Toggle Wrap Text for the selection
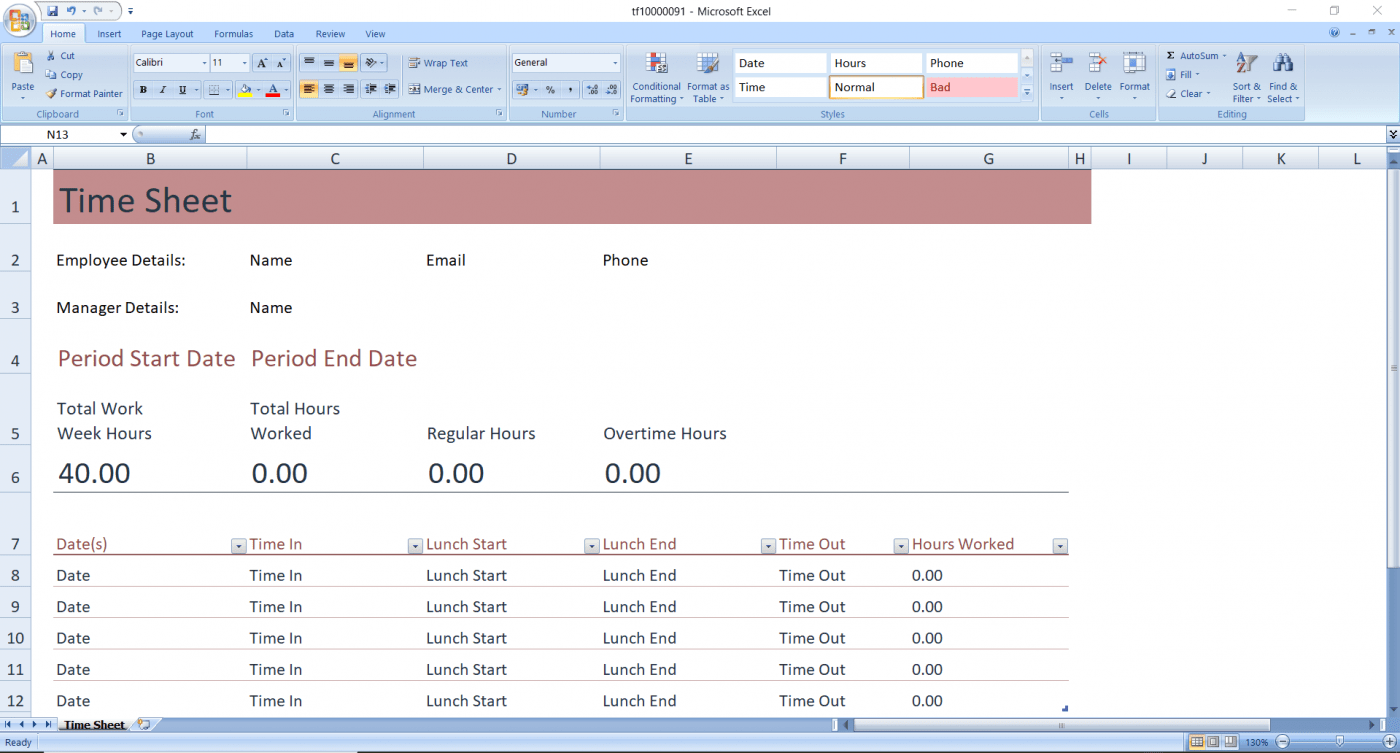 pos(446,62)
